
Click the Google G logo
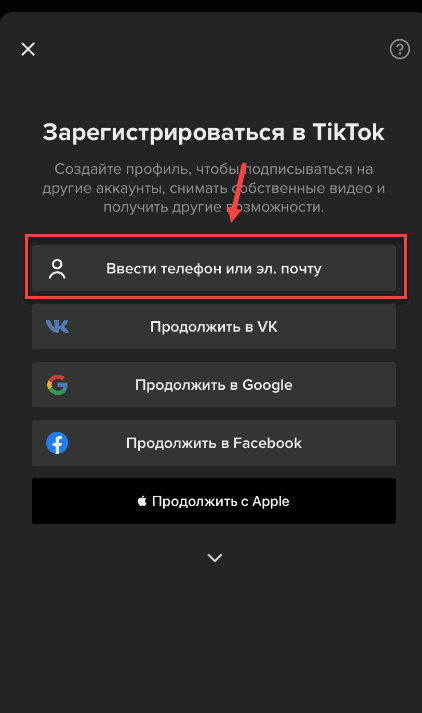57,385
